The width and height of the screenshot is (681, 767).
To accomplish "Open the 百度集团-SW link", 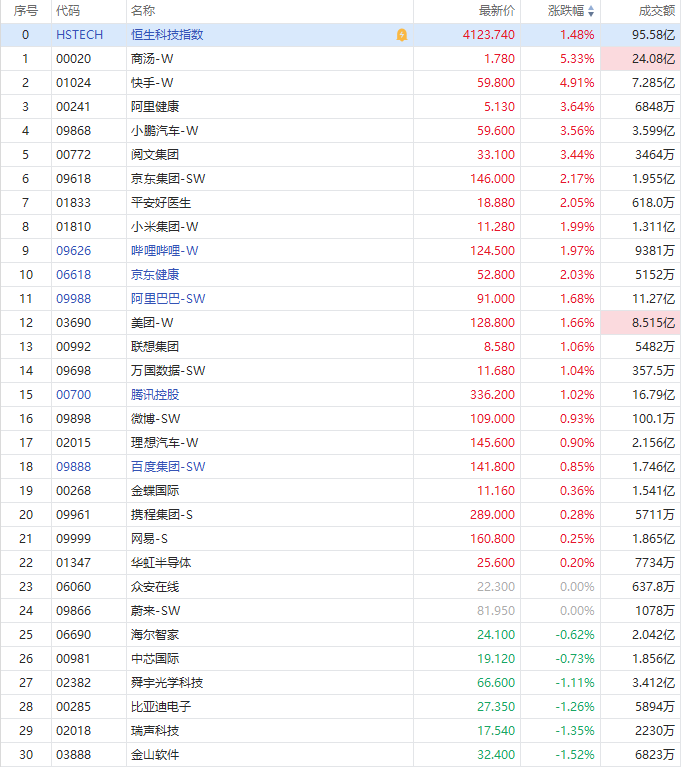I will click(x=168, y=466).
